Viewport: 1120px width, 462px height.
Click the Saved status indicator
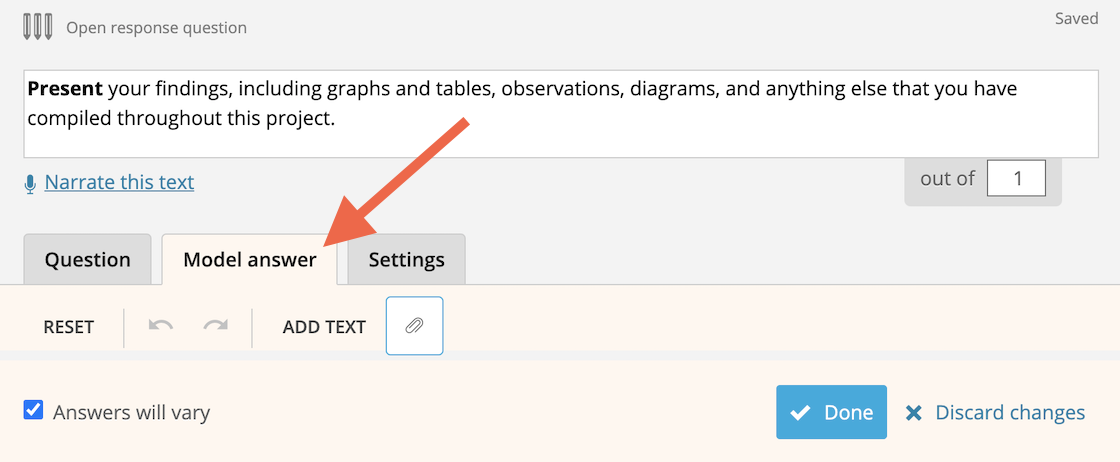pyautogui.click(x=1076, y=19)
